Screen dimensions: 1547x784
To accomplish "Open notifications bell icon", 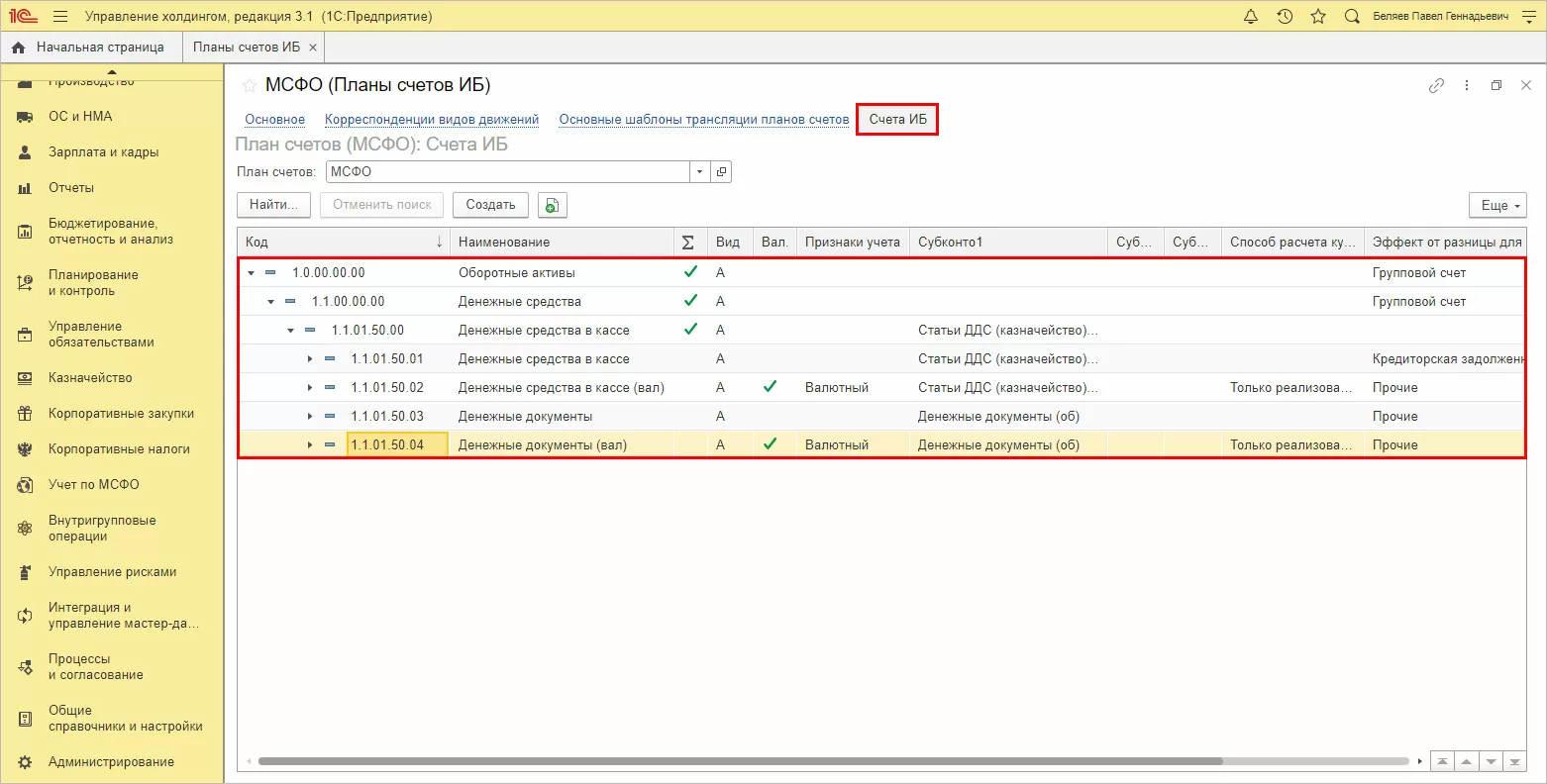I will coord(1251,17).
